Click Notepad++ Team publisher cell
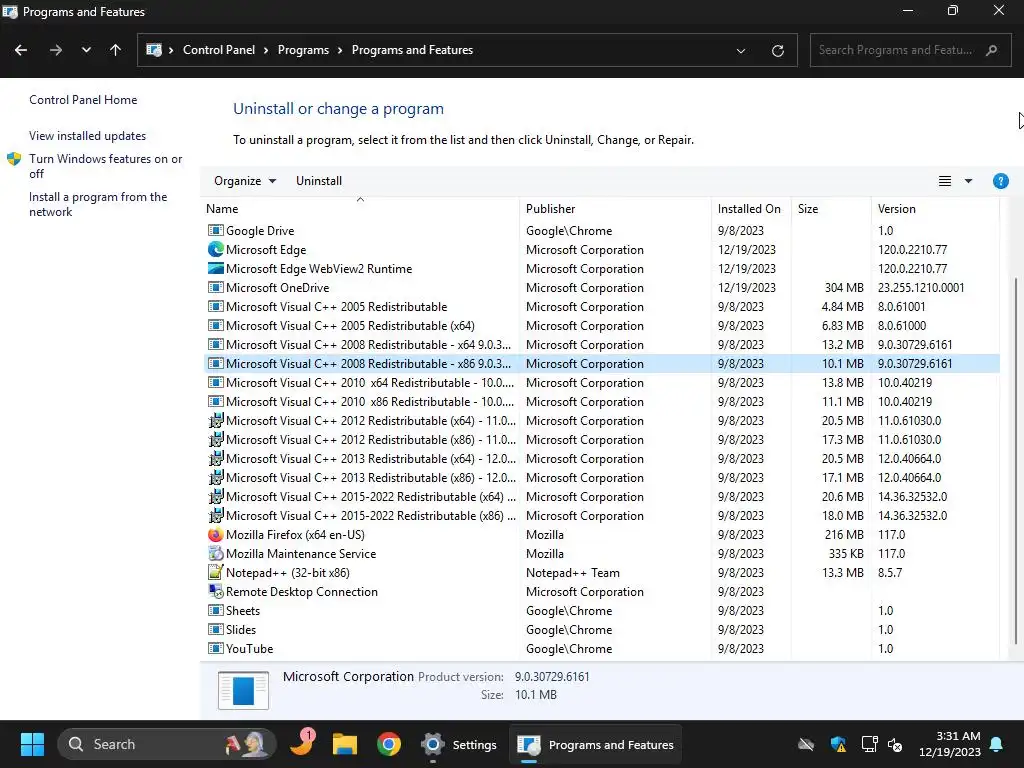The image size is (1024, 768). pos(573,572)
